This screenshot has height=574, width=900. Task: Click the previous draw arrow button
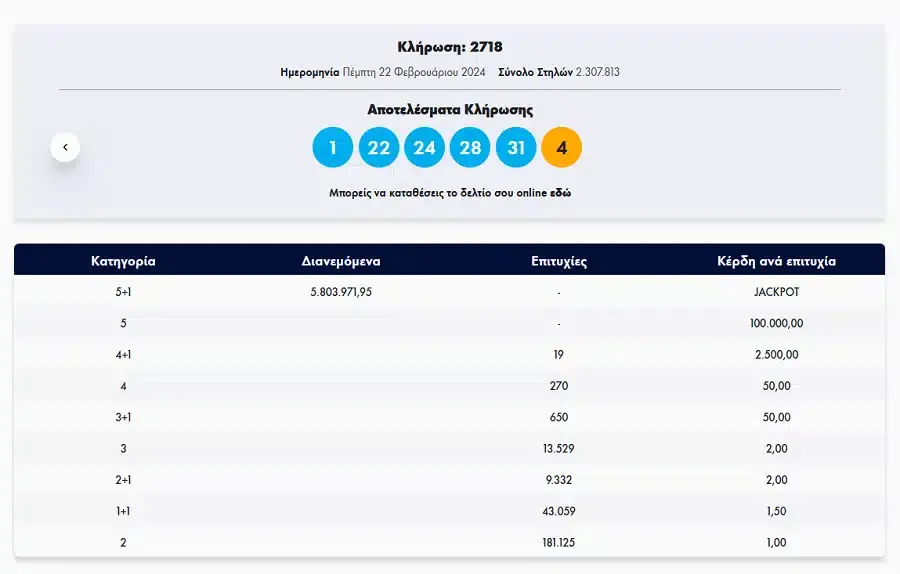tap(65, 147)
